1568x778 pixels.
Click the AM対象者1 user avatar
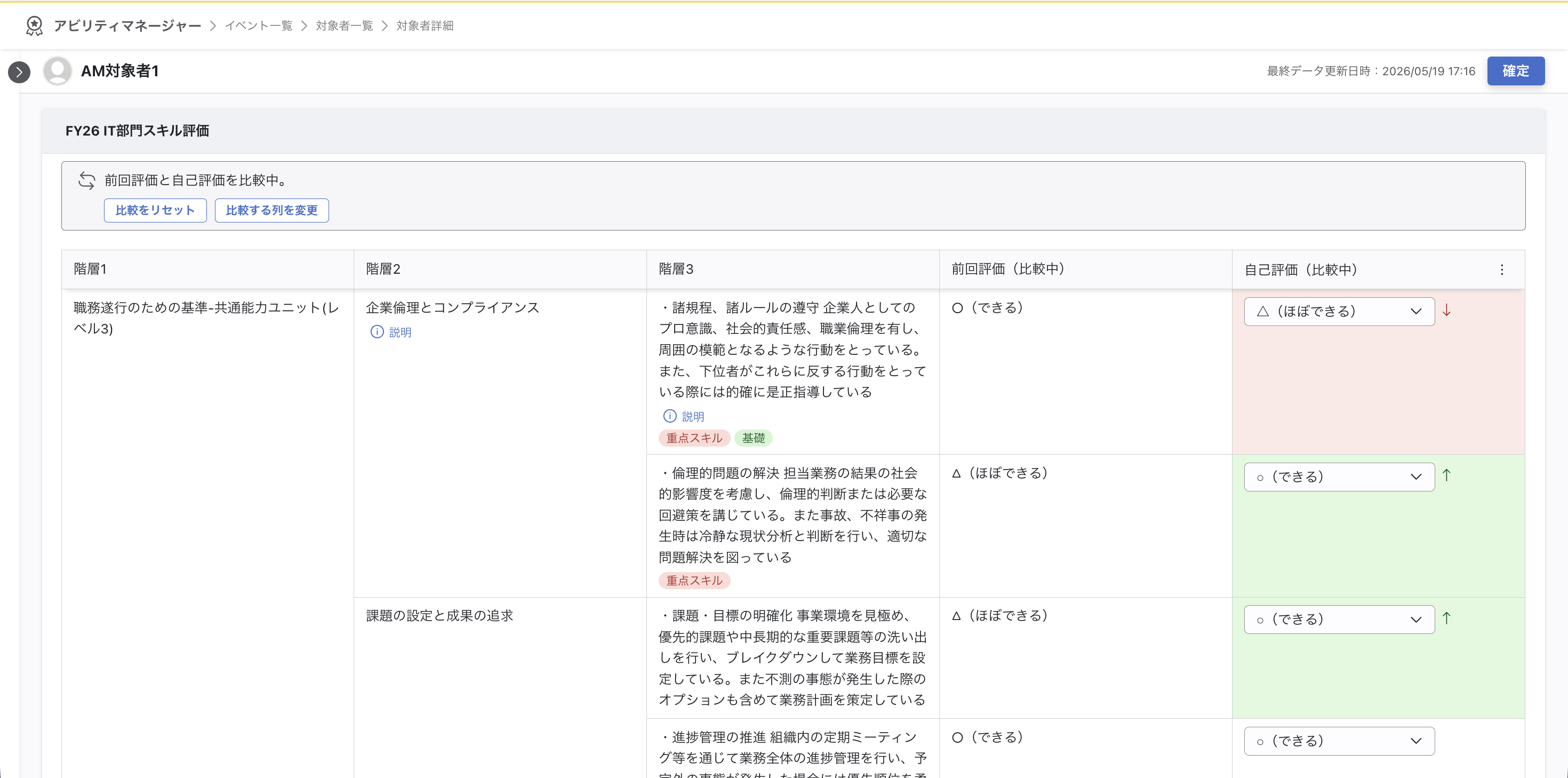tap(58, 70)
